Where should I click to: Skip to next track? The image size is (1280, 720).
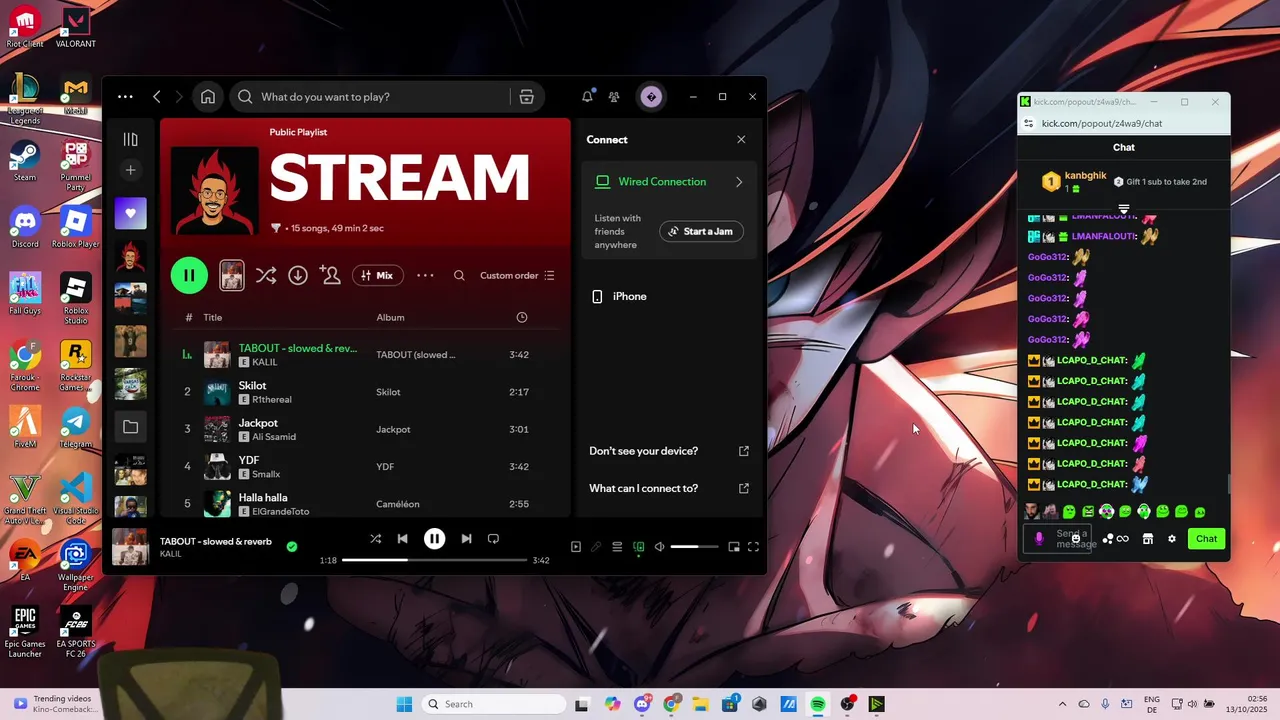click(466, 538)
